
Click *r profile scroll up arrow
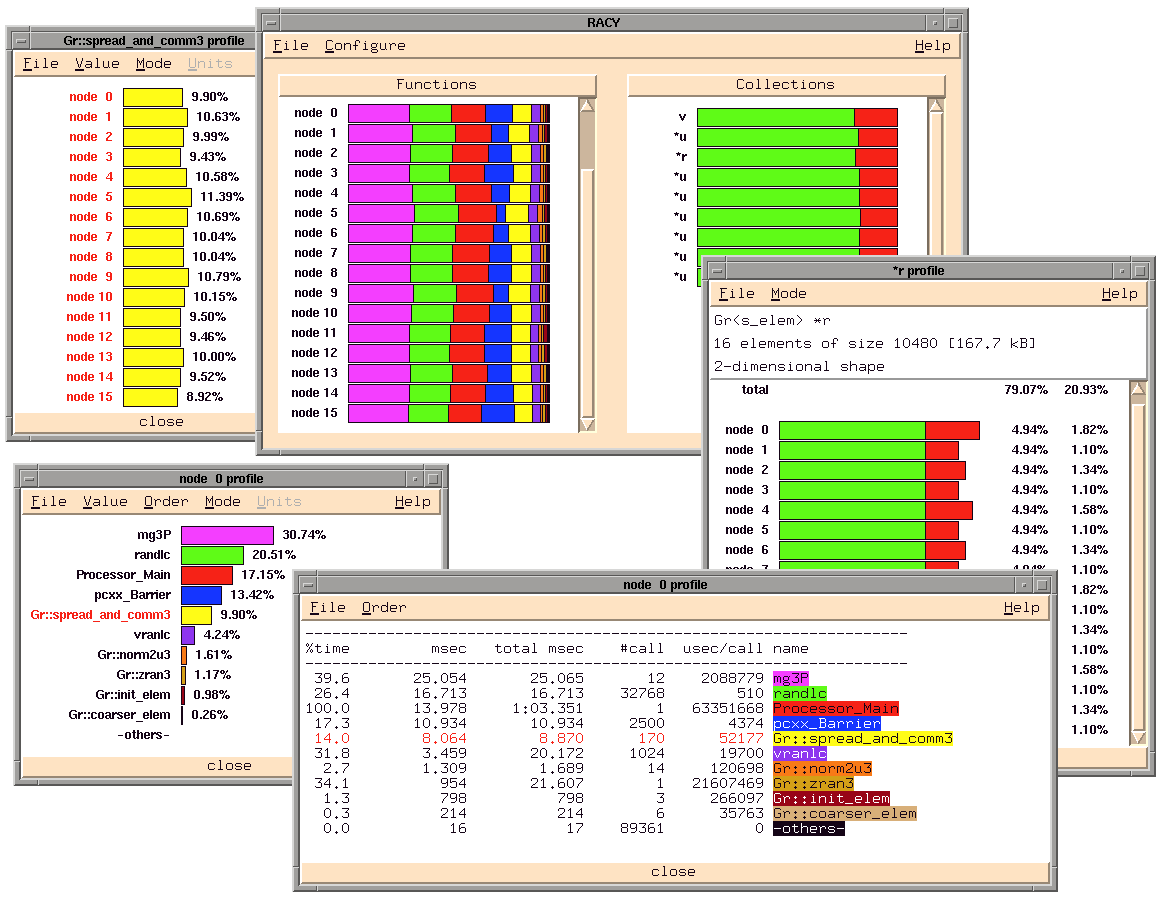1138,389
